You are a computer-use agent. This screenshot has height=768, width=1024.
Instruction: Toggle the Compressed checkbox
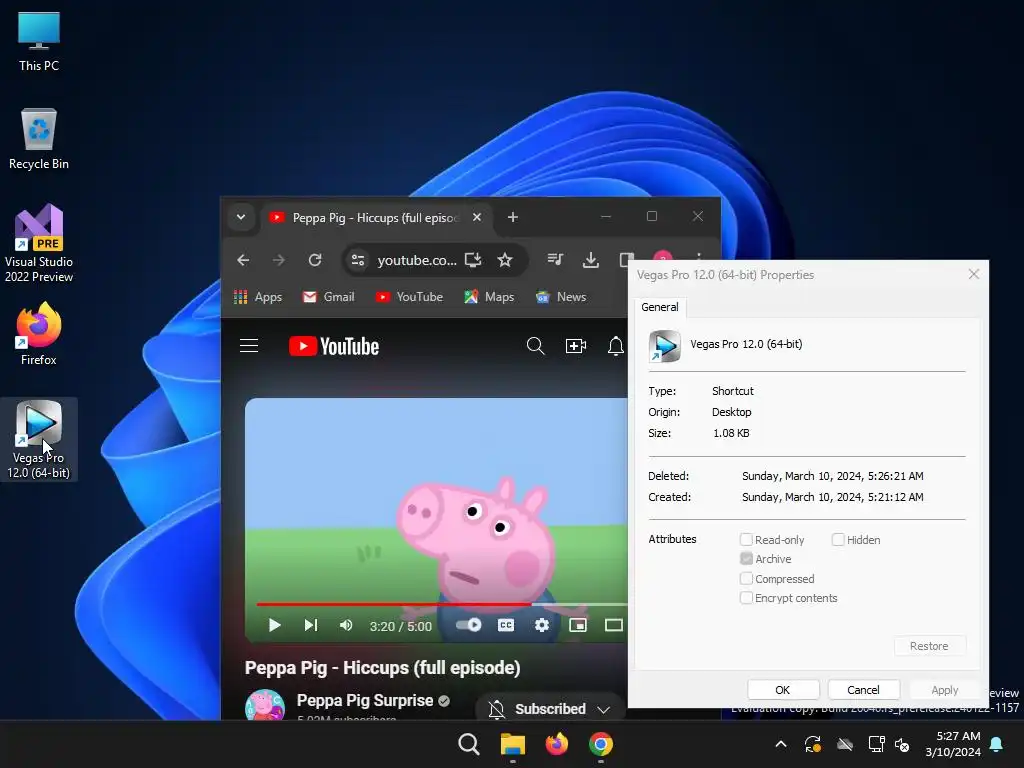pos(746,578)
